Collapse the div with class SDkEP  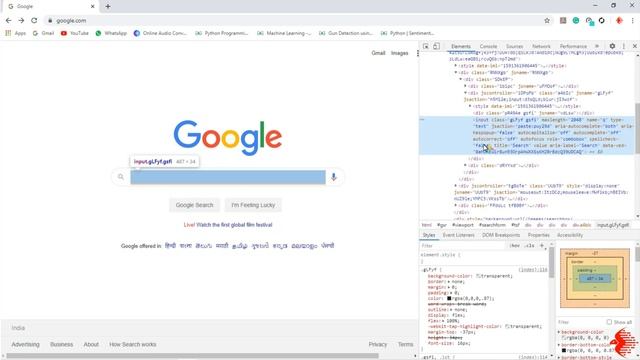pos(461,79)
